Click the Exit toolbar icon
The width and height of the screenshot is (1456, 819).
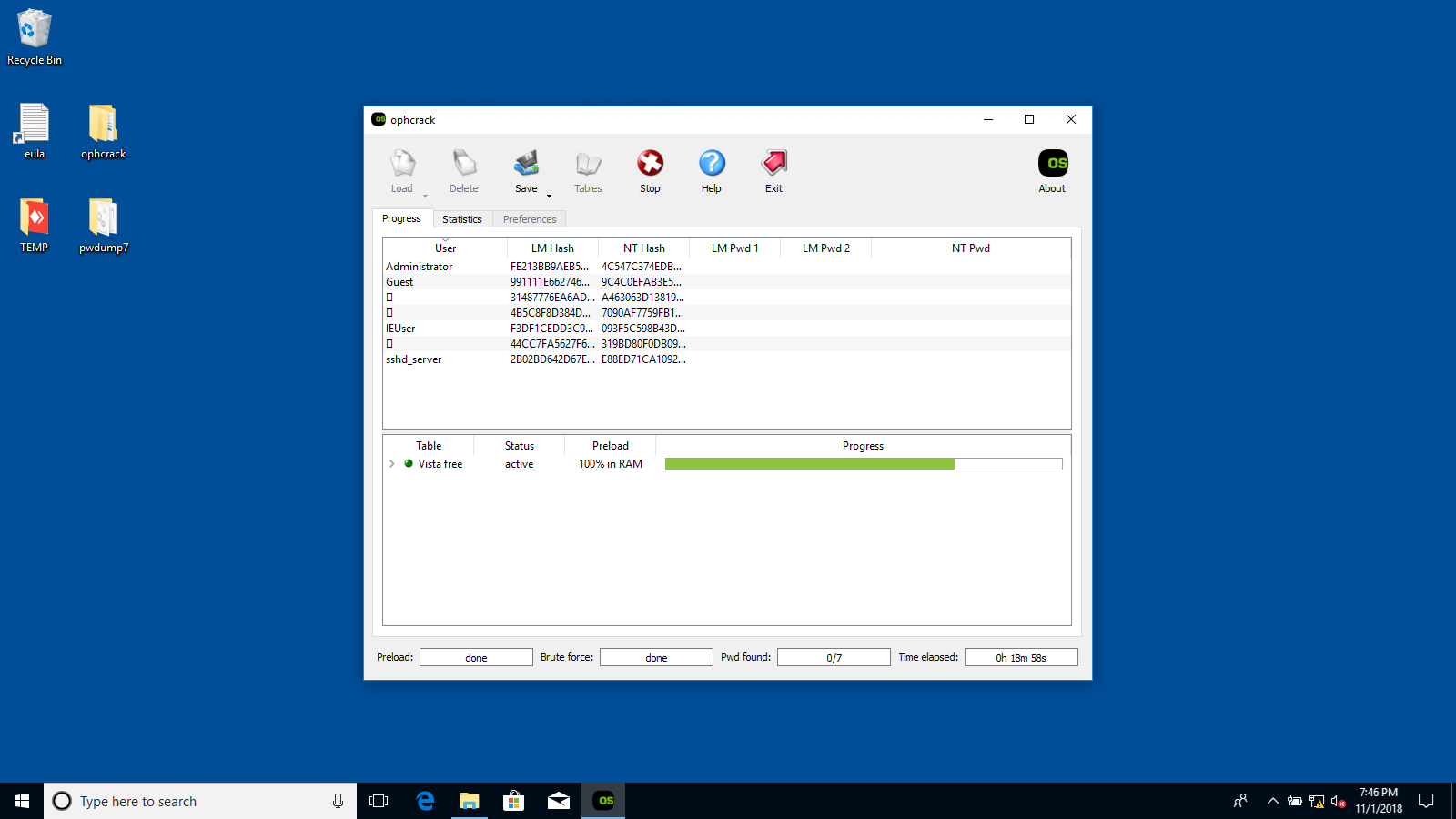click(x=773, y=164)
